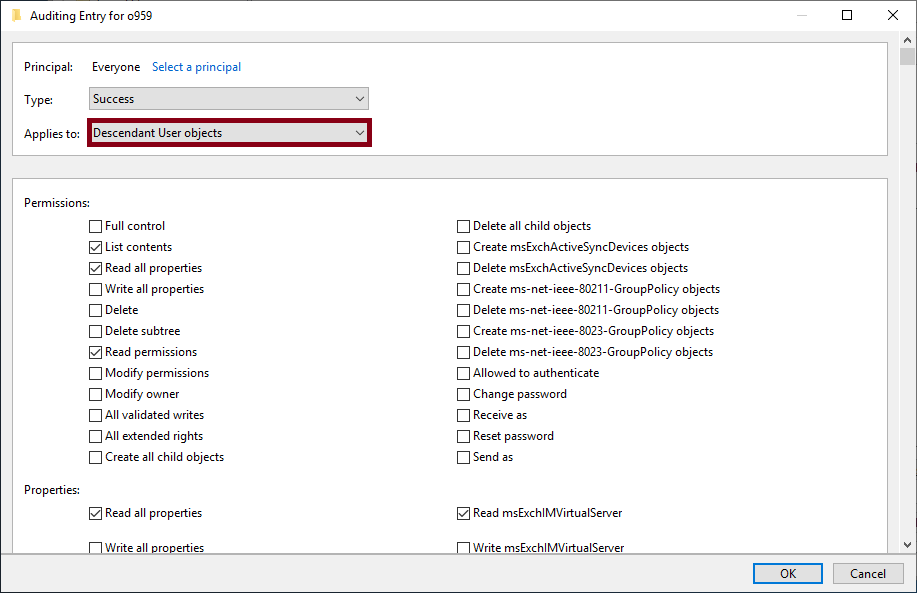
Task: Uncheck Read msExchIMVirtualServer property
Action: pos(463,513)
